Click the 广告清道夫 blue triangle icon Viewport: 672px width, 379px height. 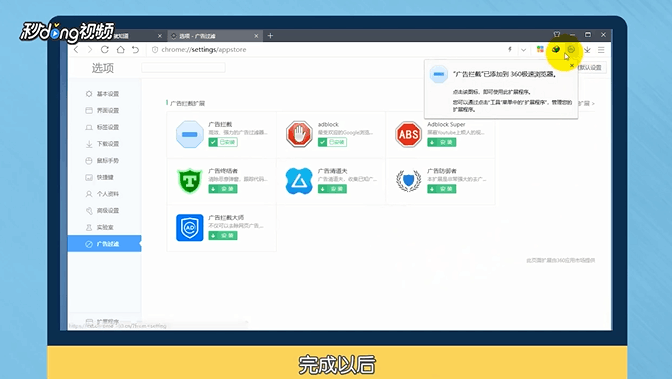coord(299,180)
